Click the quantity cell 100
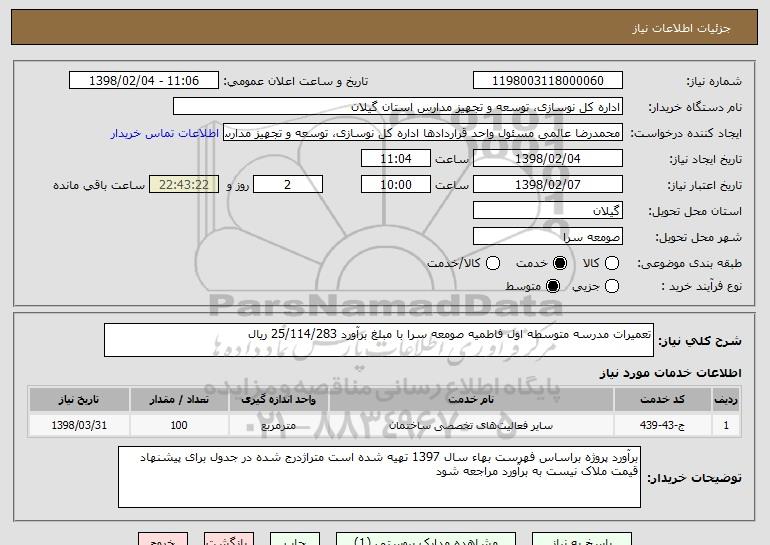770x545 pixels. click(x=179, y=425)
